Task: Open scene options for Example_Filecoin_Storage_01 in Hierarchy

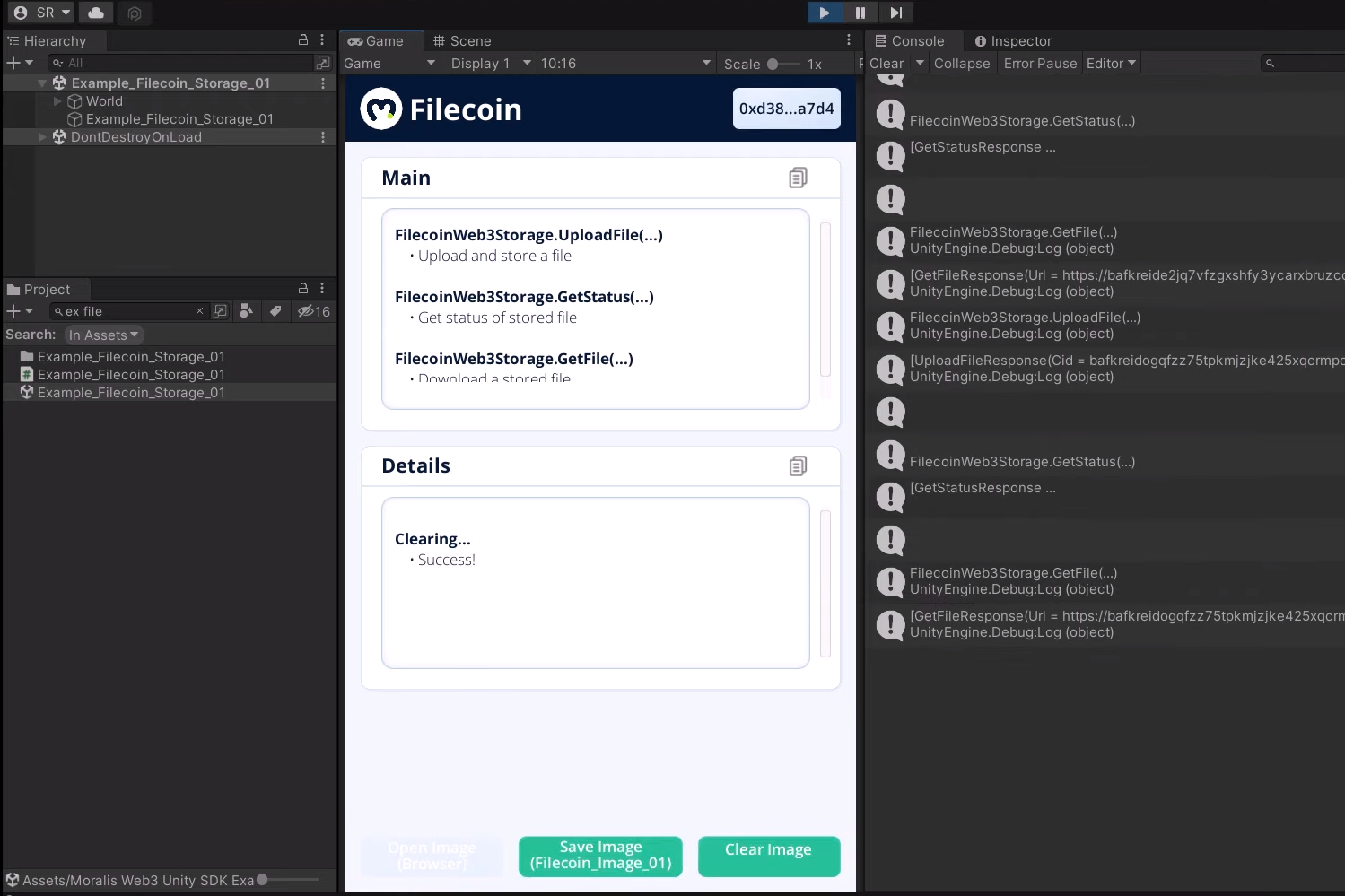Action: coord(323,83)
